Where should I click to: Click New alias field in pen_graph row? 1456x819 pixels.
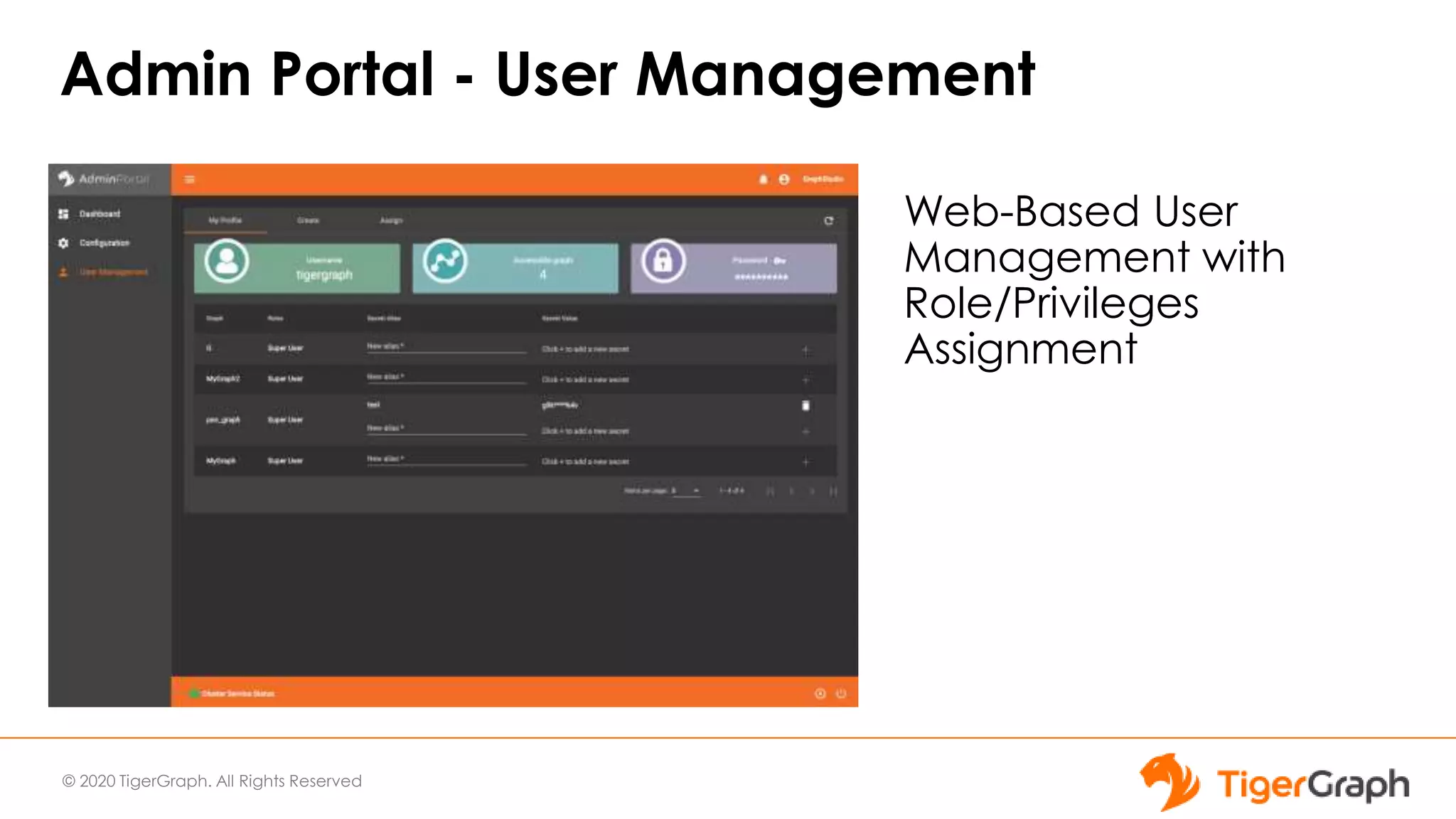point(446,429)
